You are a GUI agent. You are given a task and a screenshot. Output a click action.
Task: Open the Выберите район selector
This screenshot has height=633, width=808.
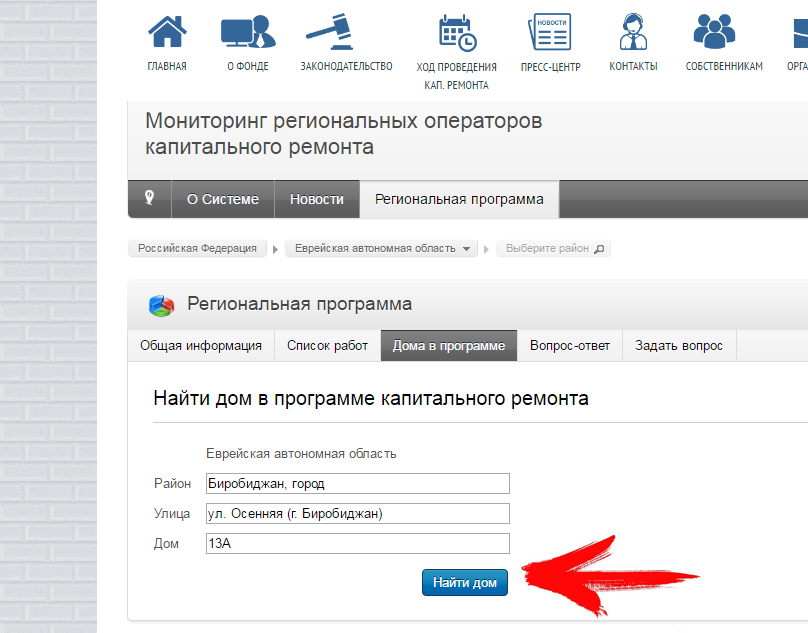click(x=553, y=248)
